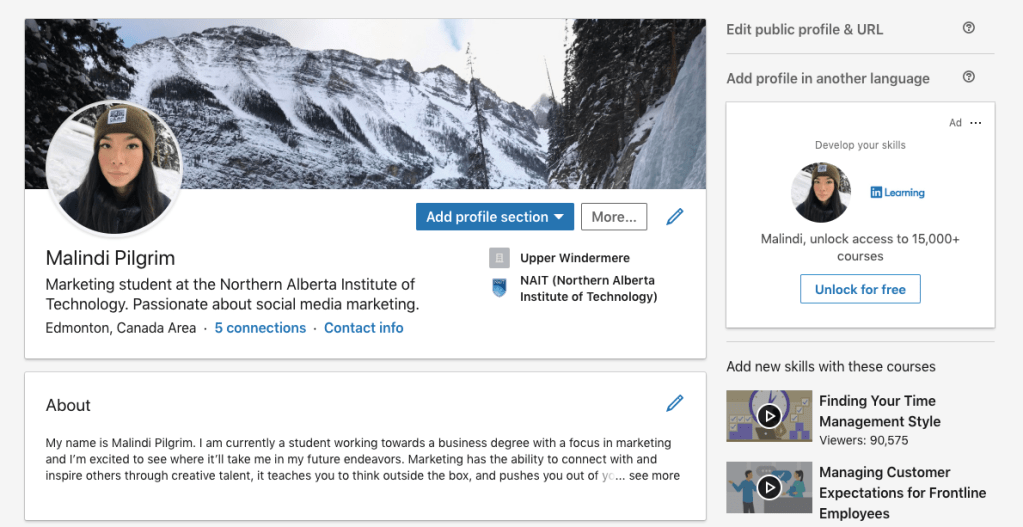Edit the About section with pencil icon
Screen dimensions: 1023x527
[x=675, y=403]
